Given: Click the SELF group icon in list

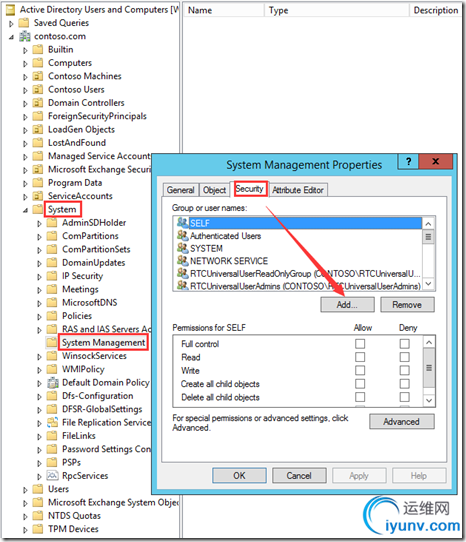Looking at the screenshot, I should [183, 223].
